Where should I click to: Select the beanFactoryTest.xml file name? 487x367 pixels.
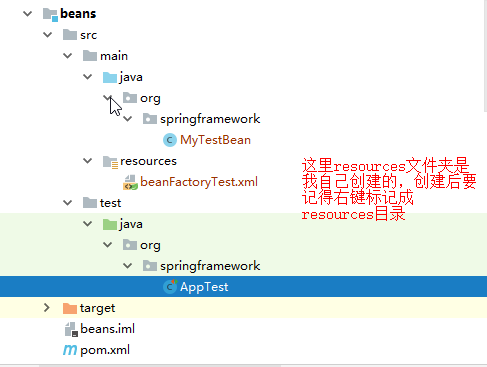[199, 182]
